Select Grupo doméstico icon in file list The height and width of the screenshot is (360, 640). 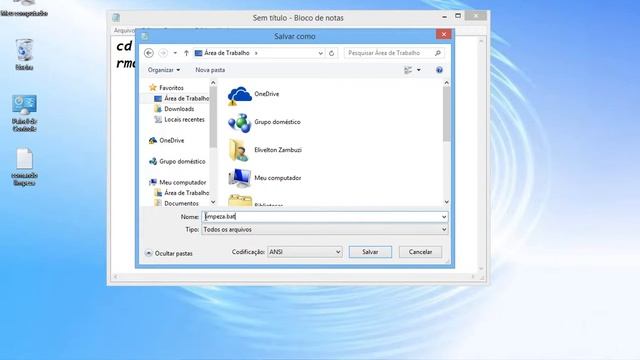pyautogui.click(x=240, y=123)
